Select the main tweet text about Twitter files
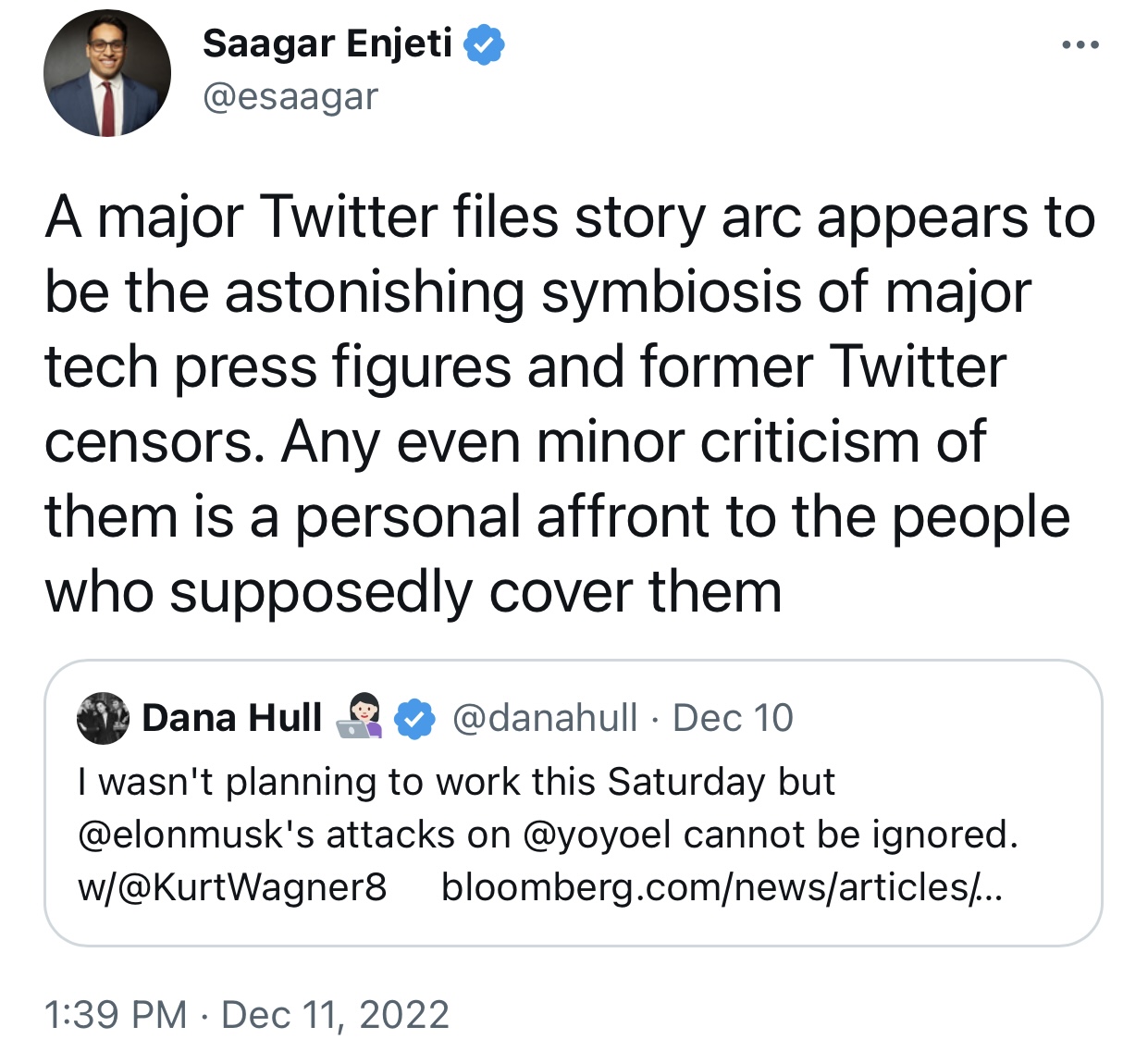This screenshot has width=1148, height=1064. tap(570, 404)
